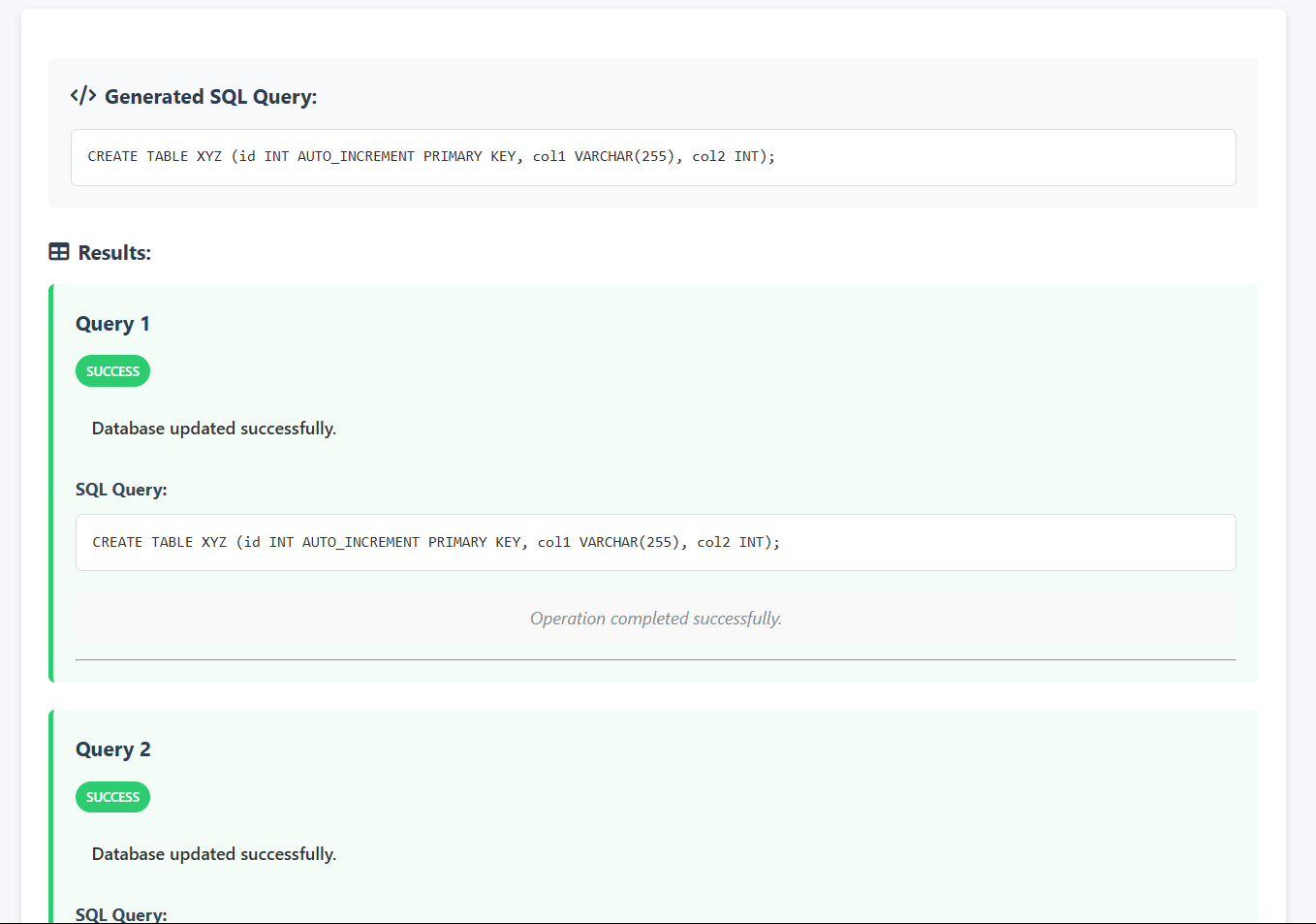
Task: Click the Query 1 heading
Action: pos(112,324)
